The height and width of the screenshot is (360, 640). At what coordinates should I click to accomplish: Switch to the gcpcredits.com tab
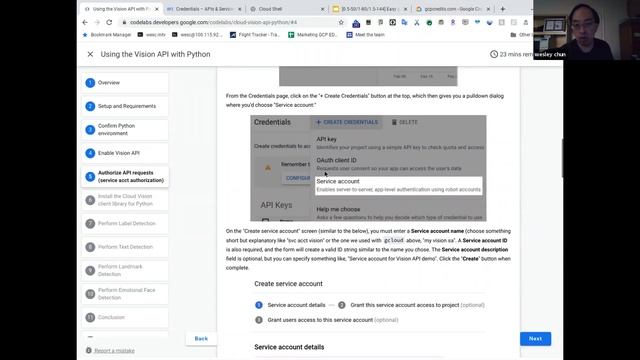click(453, 9)
